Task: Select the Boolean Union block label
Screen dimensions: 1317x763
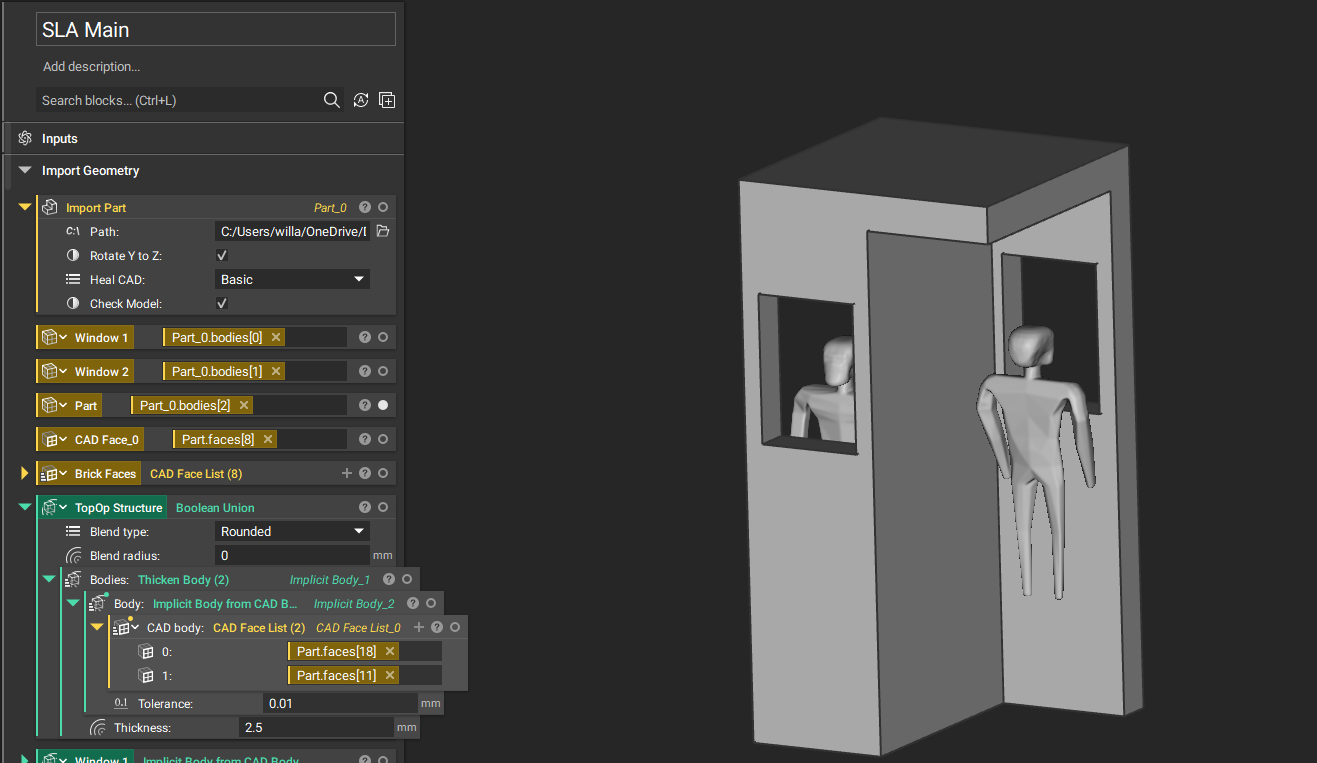Action: point(215,507)
